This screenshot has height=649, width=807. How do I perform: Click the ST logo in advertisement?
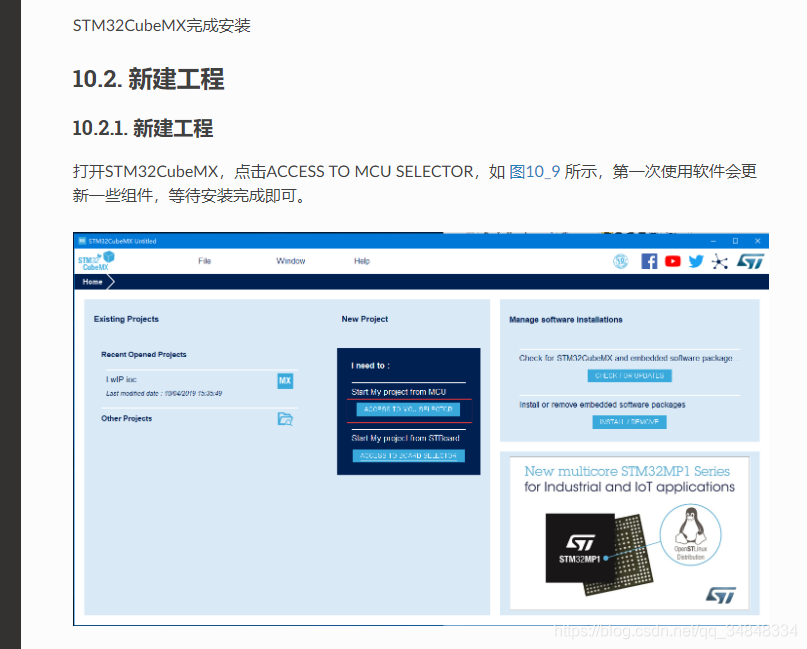tap(721, 595)
